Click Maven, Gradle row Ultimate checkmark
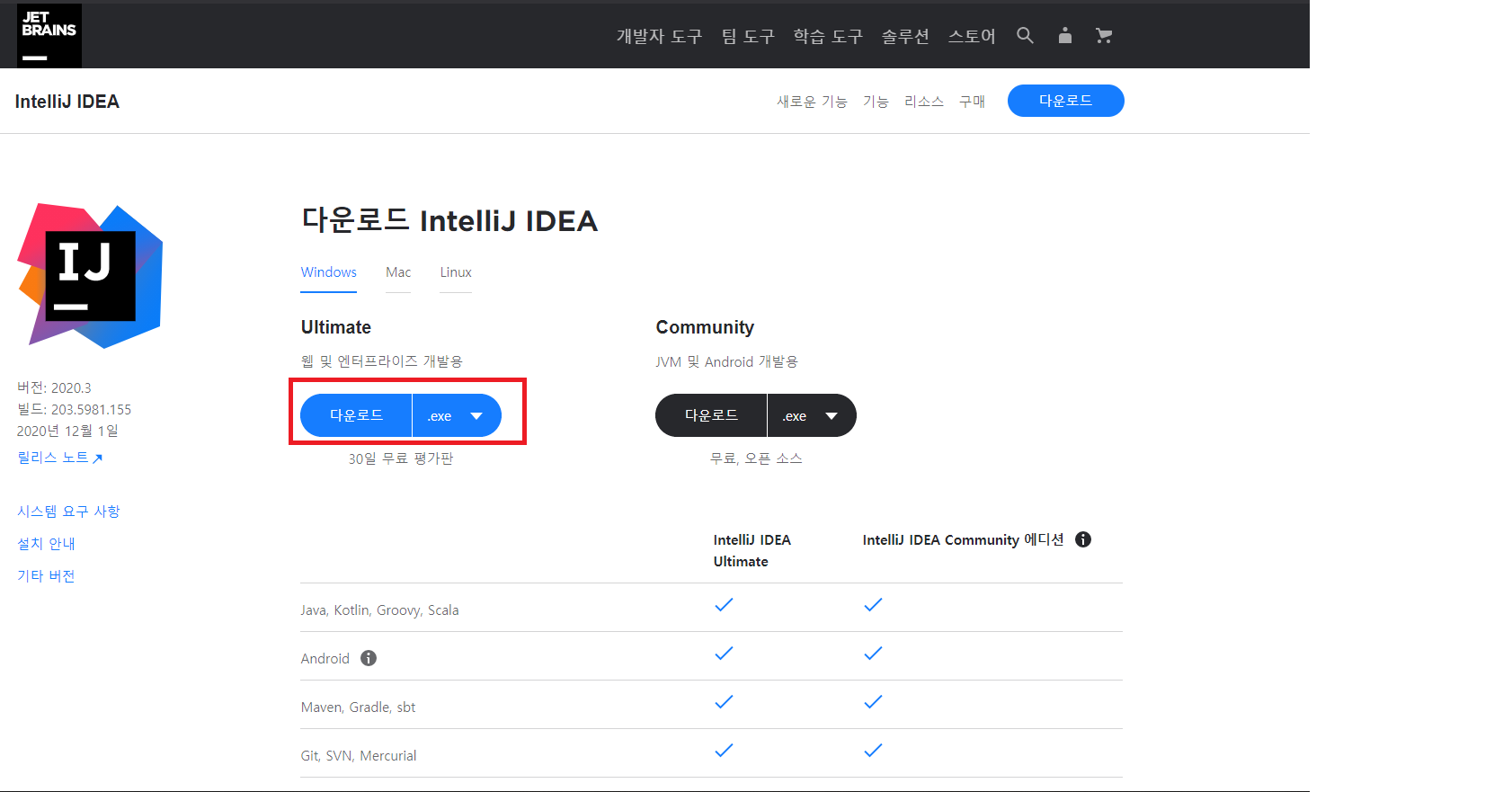 pyautogui.click(x=724, y=702)
